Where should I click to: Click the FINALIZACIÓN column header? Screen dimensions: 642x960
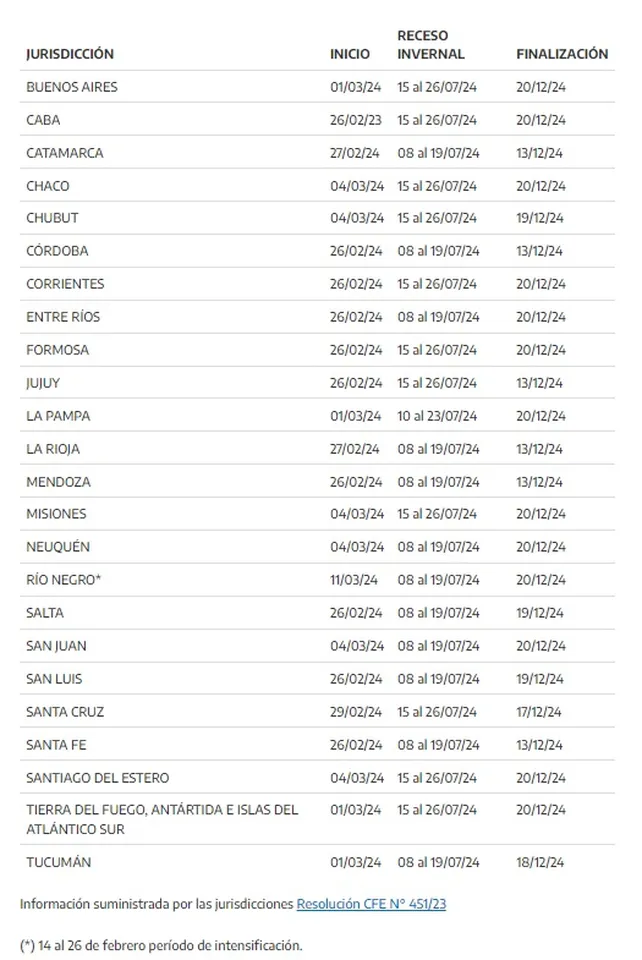tap(562, 54)
